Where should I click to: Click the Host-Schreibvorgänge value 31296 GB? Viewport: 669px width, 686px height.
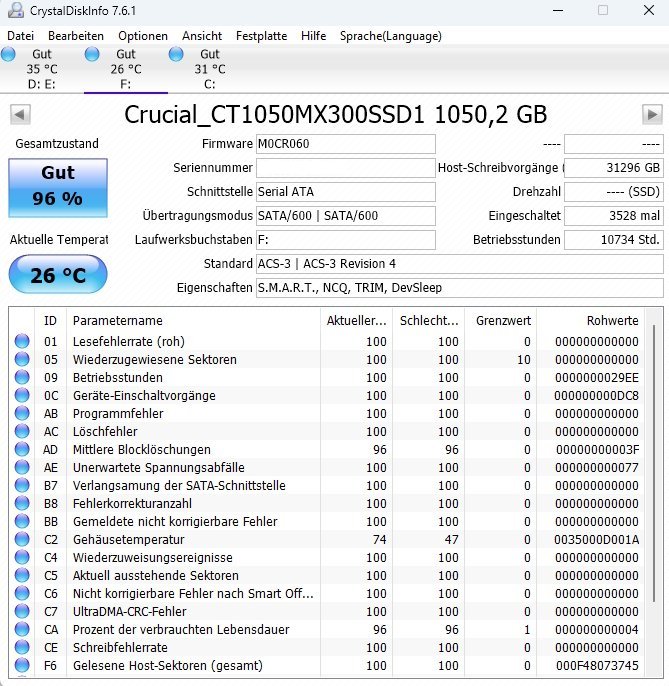614,168
